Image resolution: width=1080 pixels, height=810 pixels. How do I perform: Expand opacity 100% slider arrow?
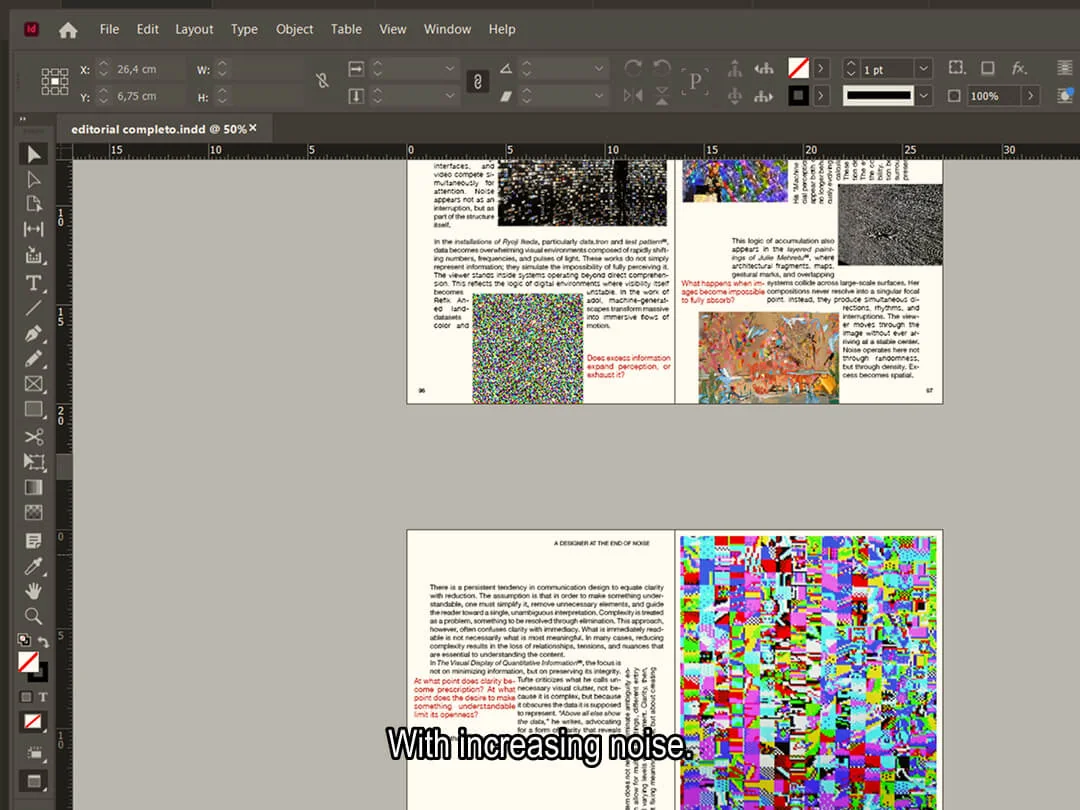point(1030,96)
